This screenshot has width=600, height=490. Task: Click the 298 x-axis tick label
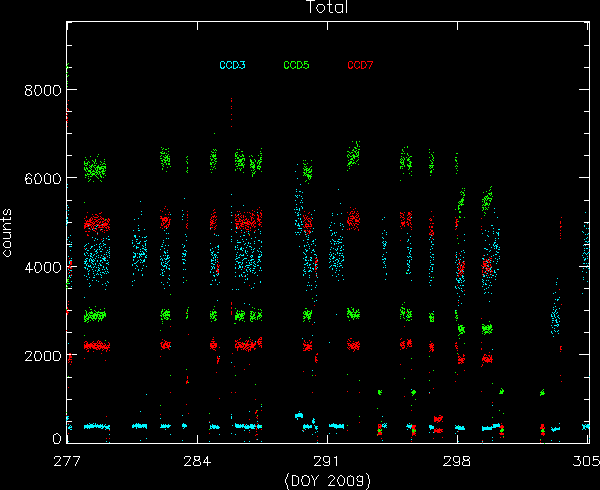point(457,463)
